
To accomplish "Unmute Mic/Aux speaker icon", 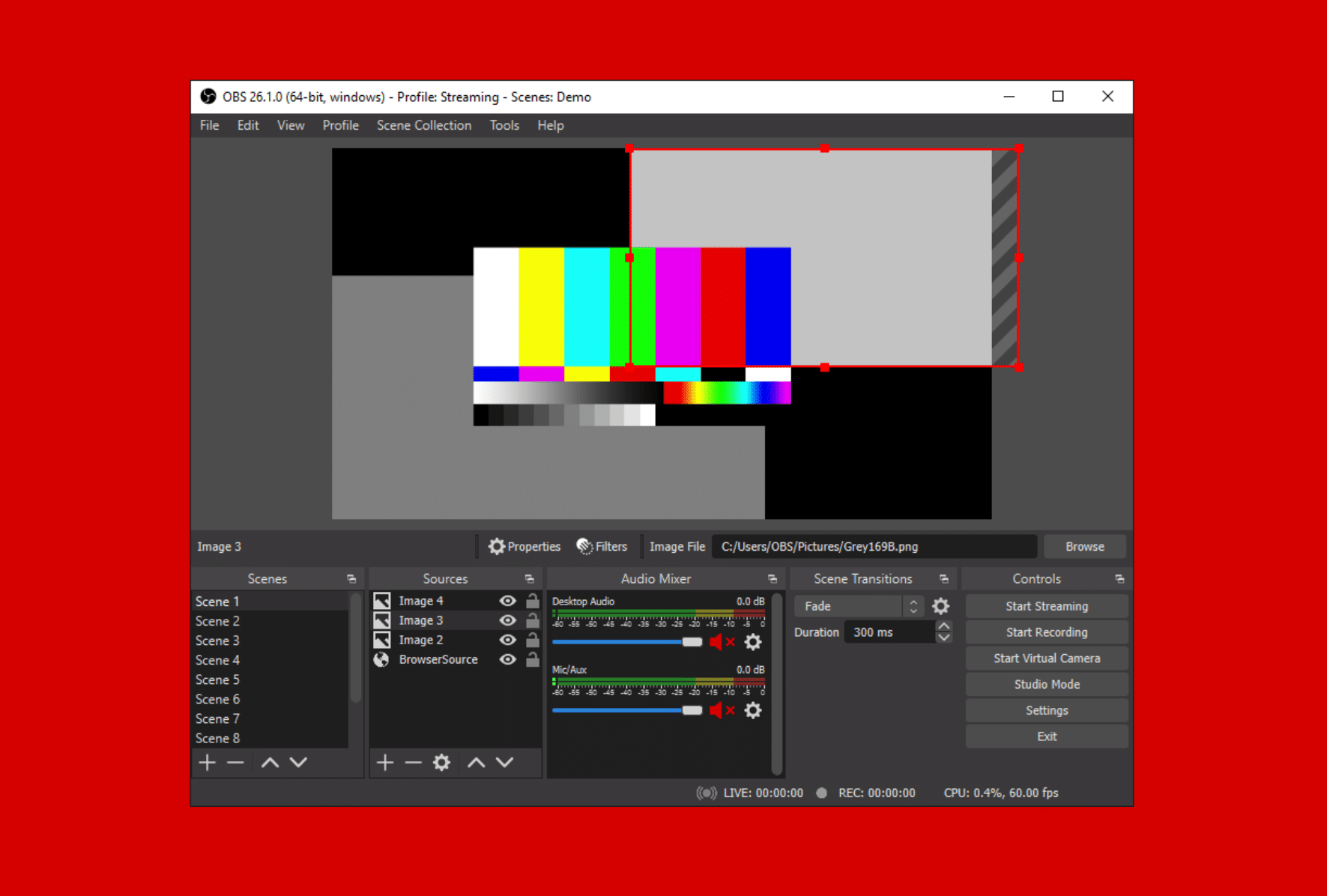I will tap(722, 710).
